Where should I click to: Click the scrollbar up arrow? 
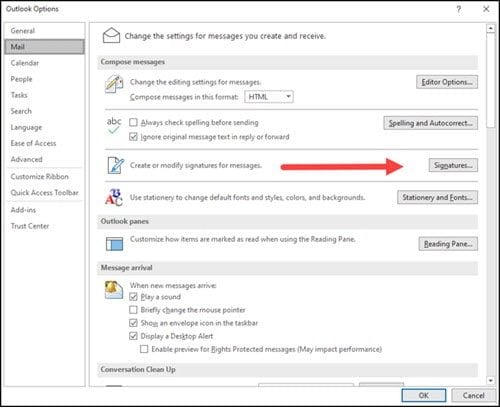click(x=490, y=28)
